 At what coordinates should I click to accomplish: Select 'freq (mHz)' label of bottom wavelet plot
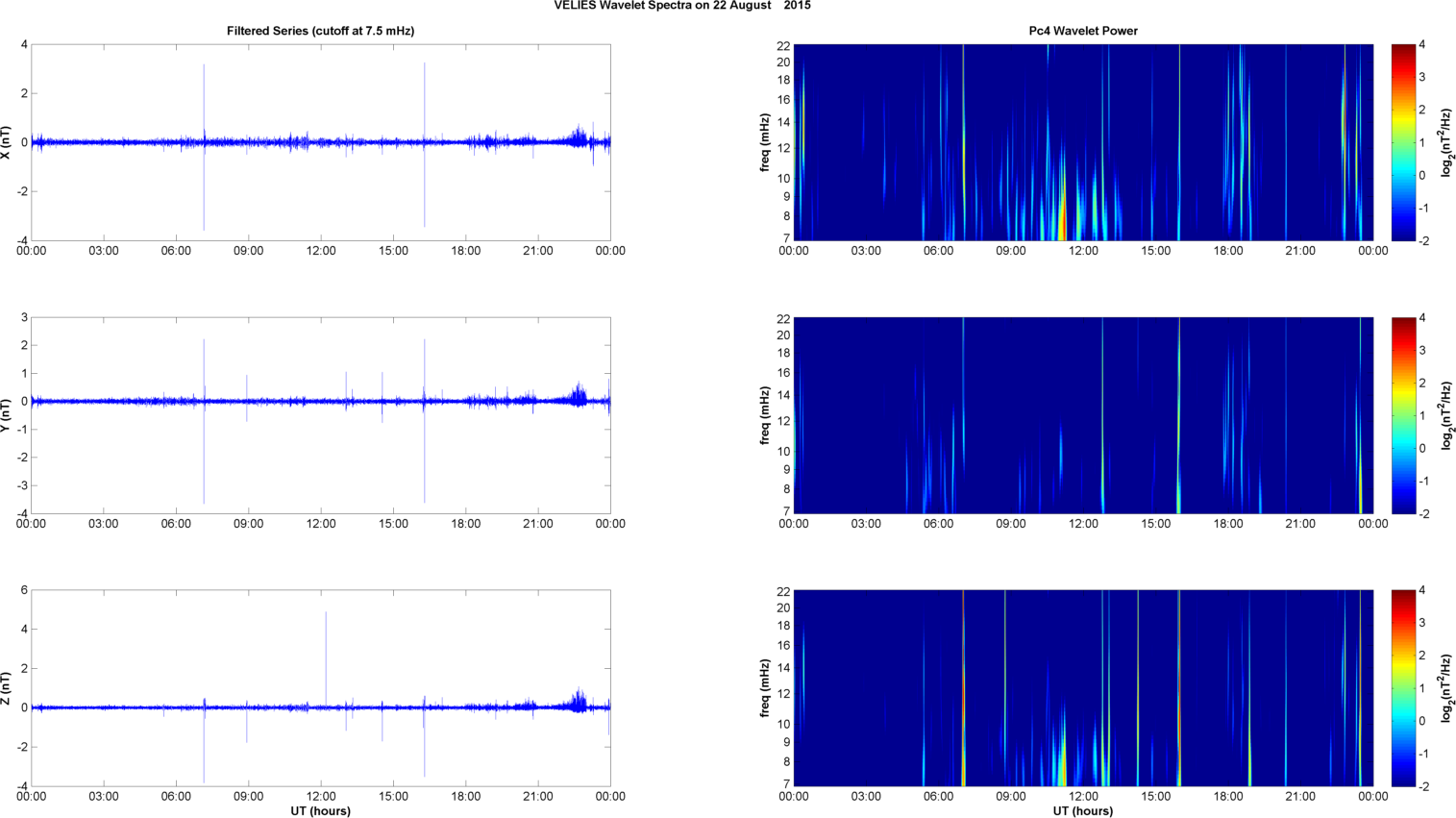pos(765,688)
